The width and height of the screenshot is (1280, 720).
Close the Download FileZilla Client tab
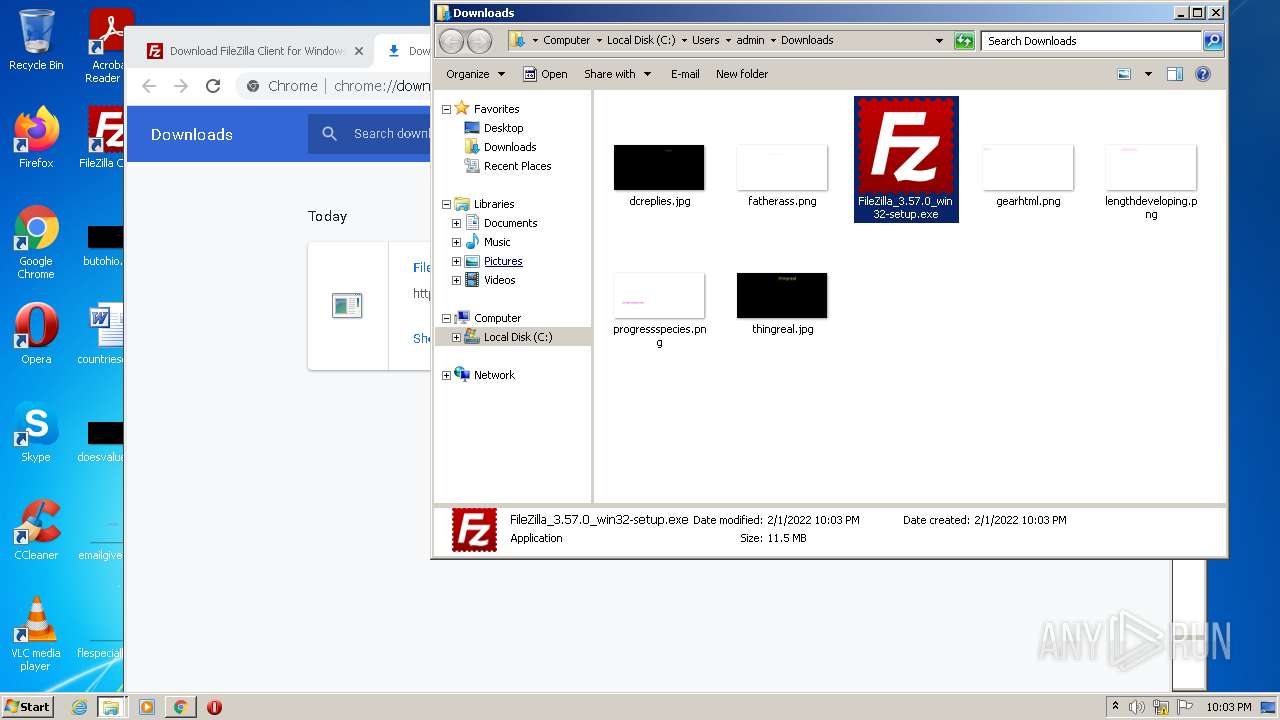[x=359, y=51]
